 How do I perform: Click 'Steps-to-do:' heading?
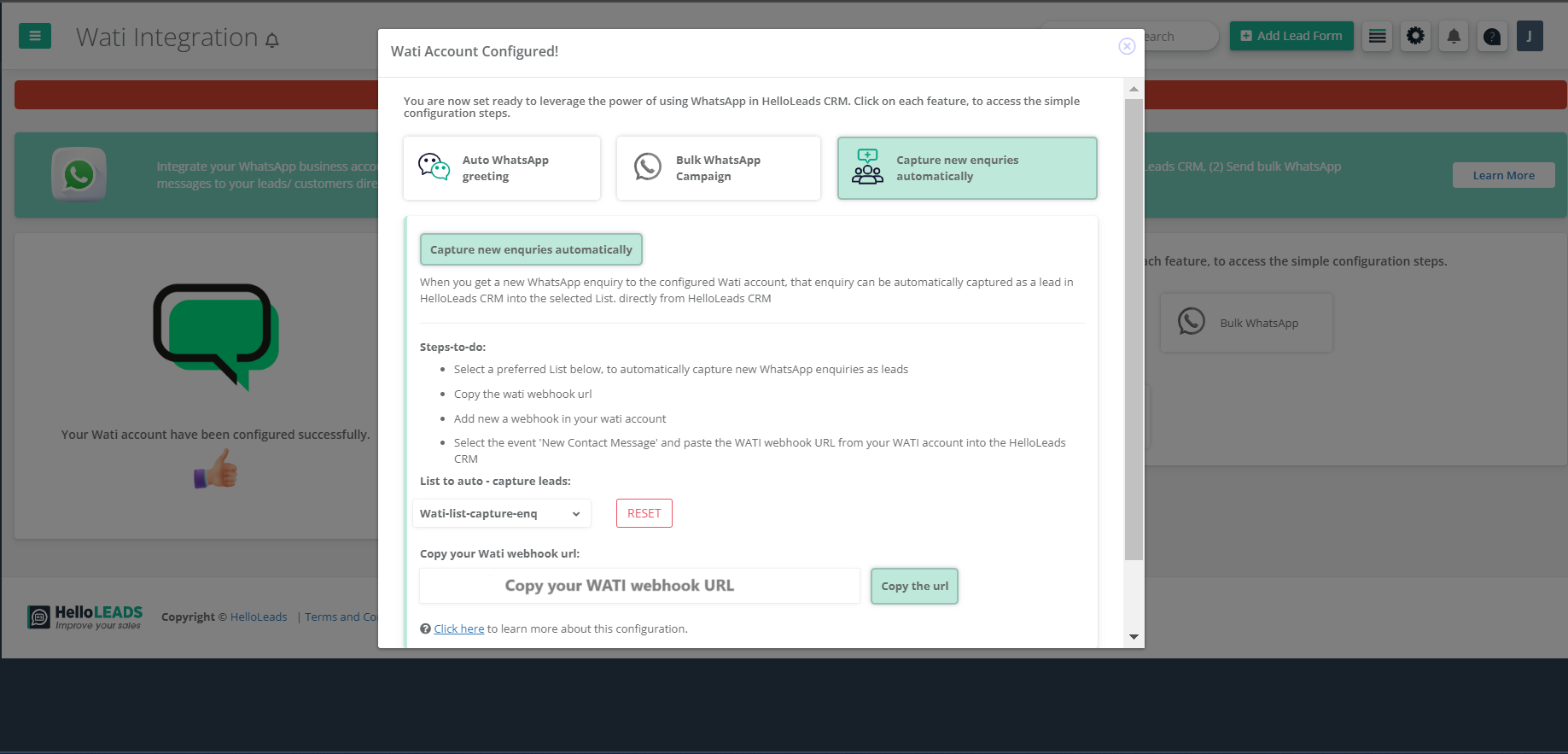click(x=452, y=347)
